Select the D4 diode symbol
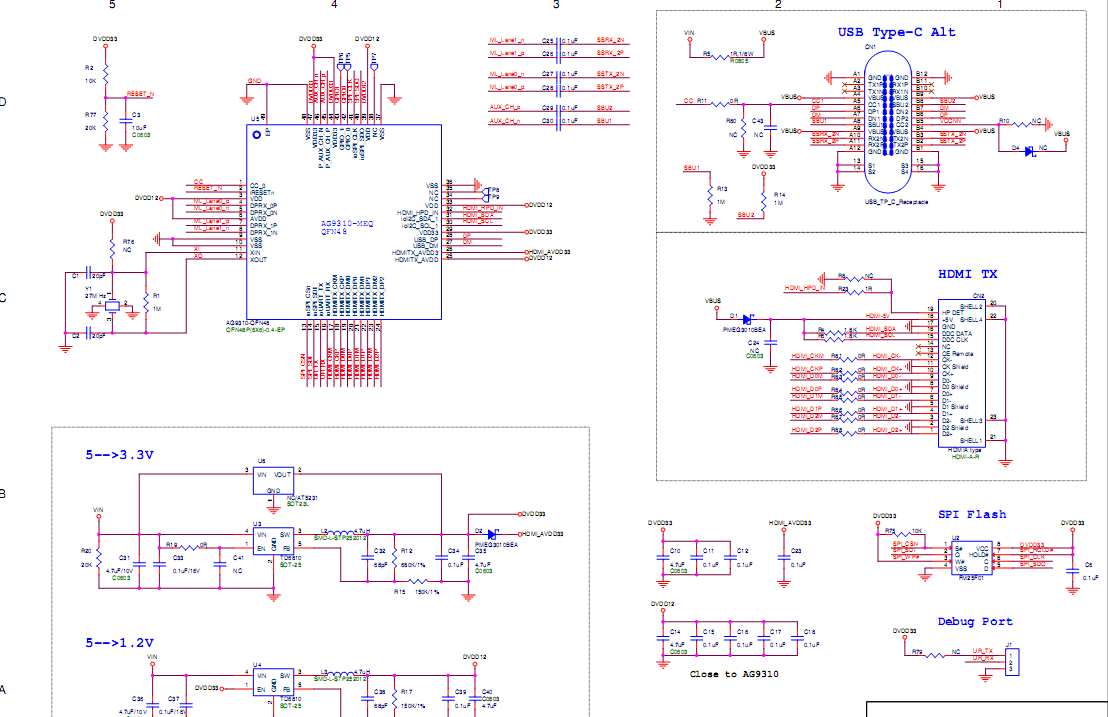The height and width of the screenshot is (717, 1108). pyautogui.click(x=1027, y=149)
